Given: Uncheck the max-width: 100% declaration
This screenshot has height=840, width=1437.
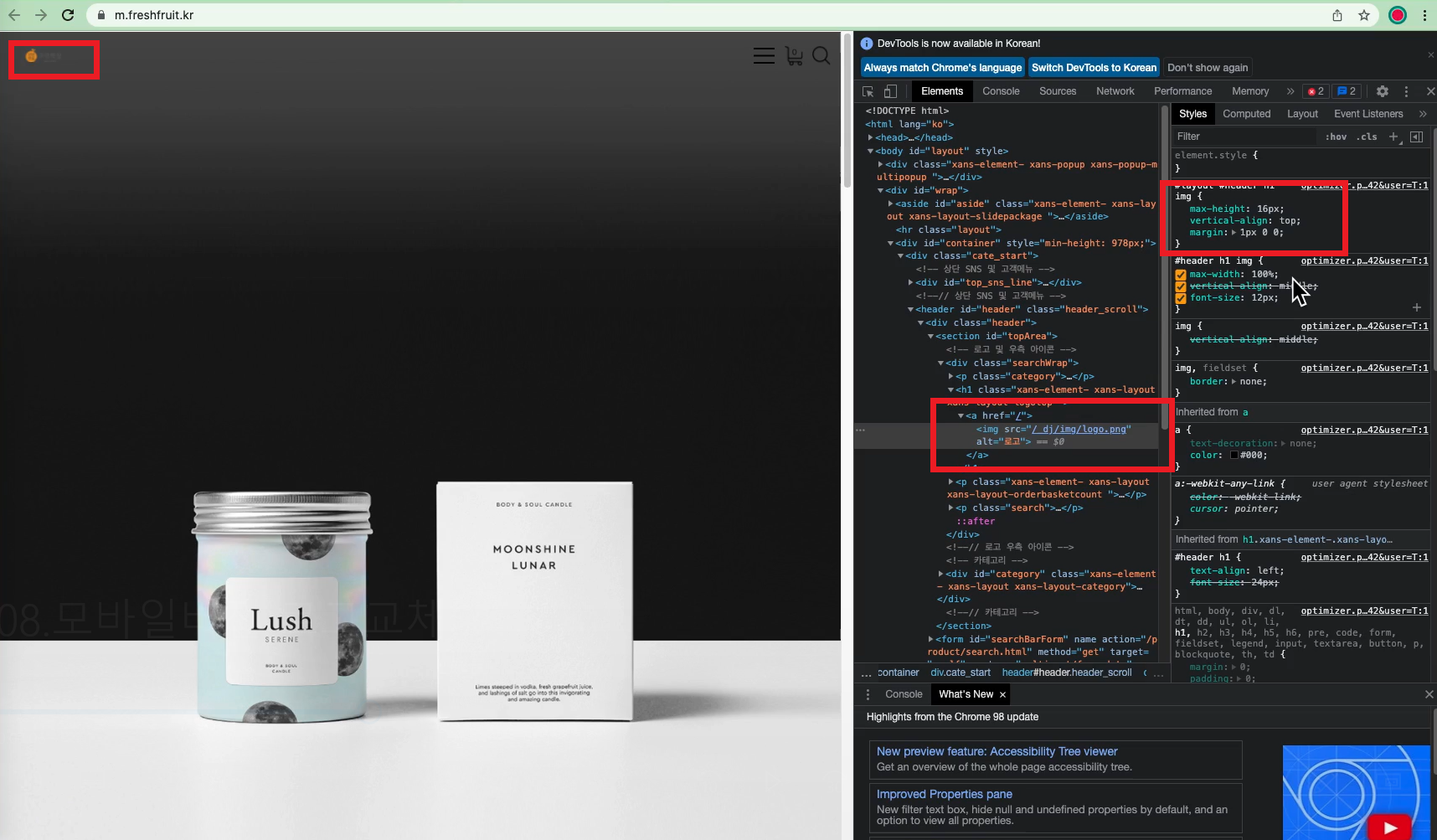Looking at the screenshot, I should coord(1181,275).
